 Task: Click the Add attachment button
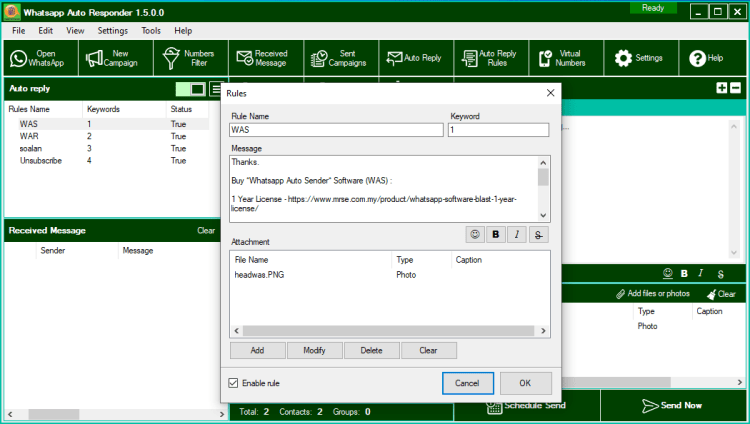coord(257,350)
